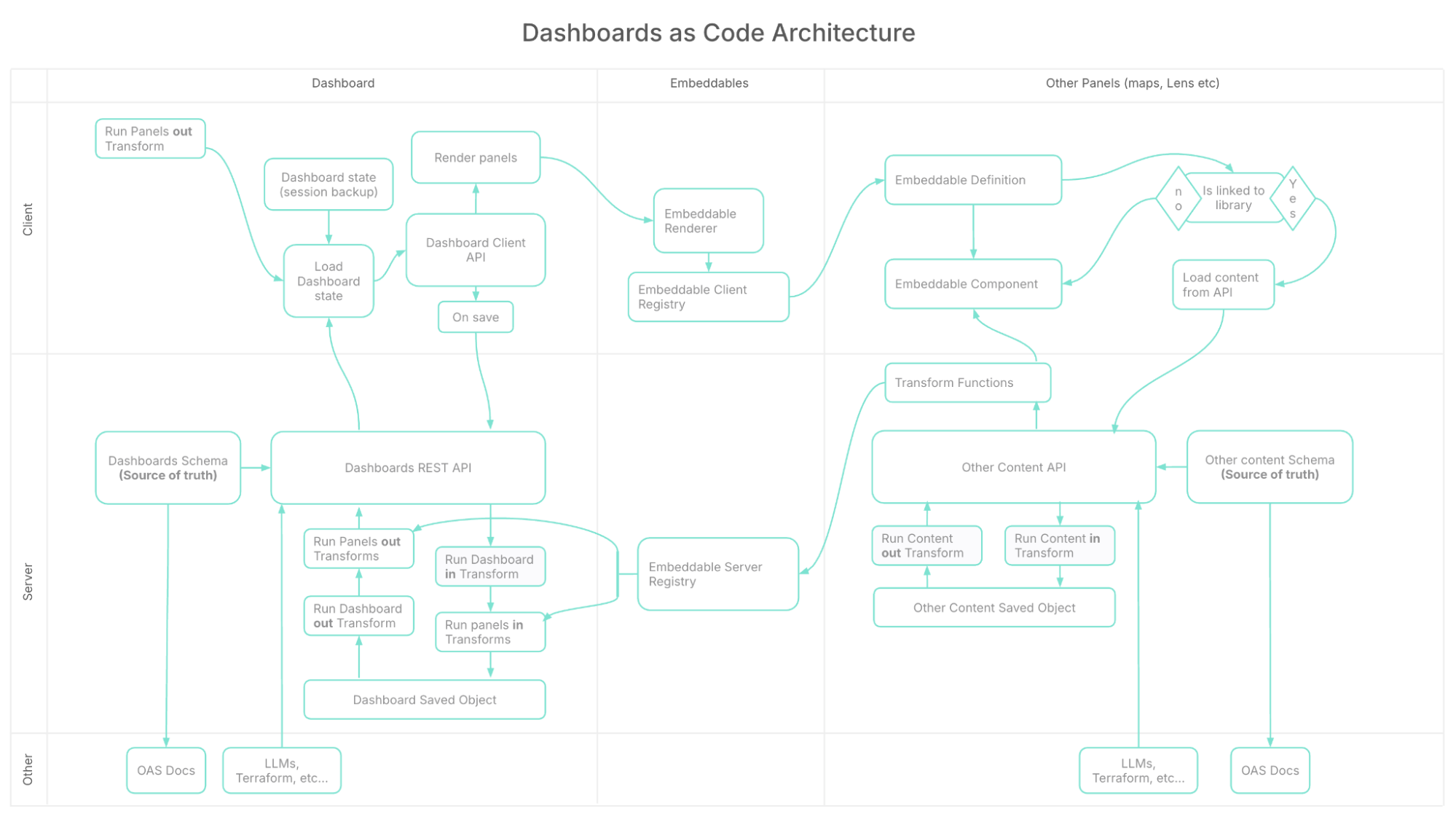Click the 'Other' row label

(28, 770)
